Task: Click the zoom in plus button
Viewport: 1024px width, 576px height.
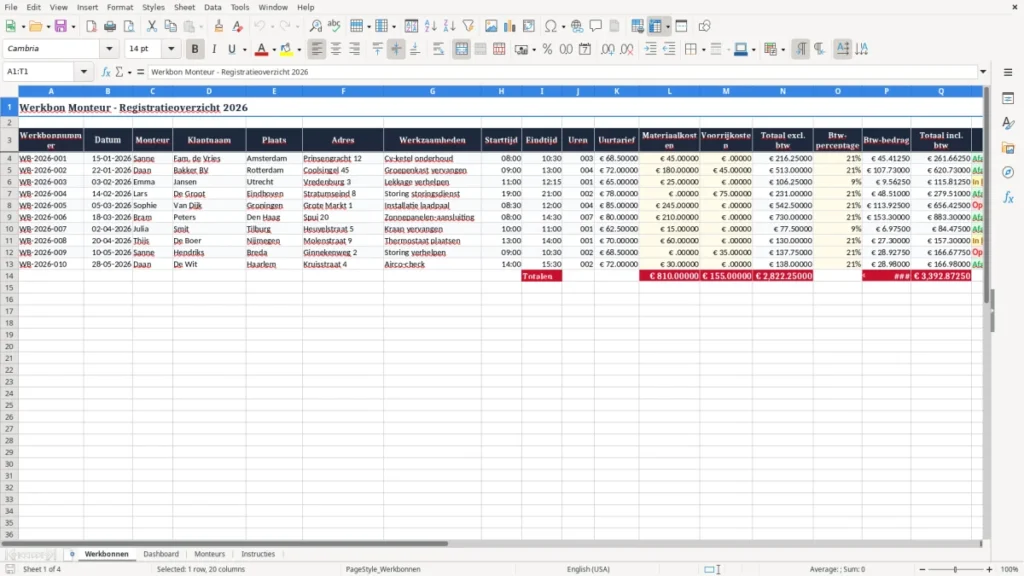Action: [989, 569]
